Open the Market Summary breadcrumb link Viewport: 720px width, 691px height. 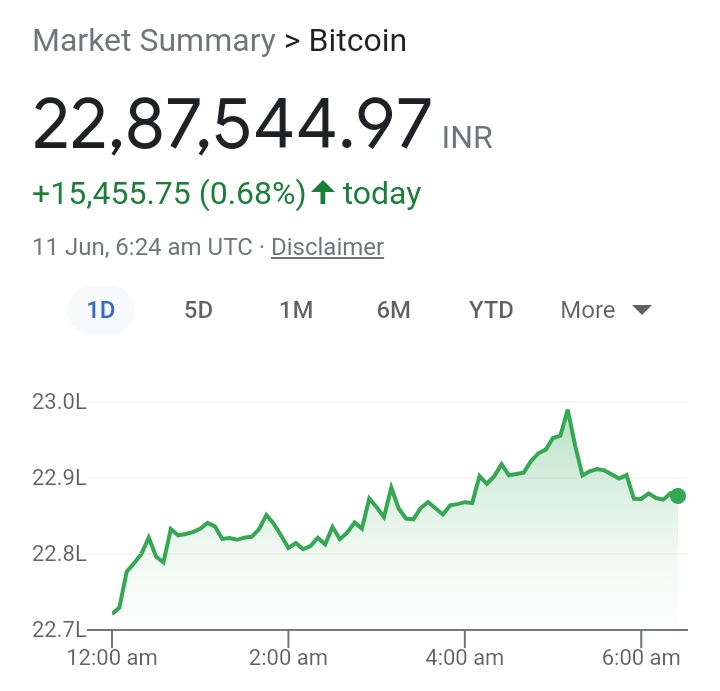tap(154, 41)
